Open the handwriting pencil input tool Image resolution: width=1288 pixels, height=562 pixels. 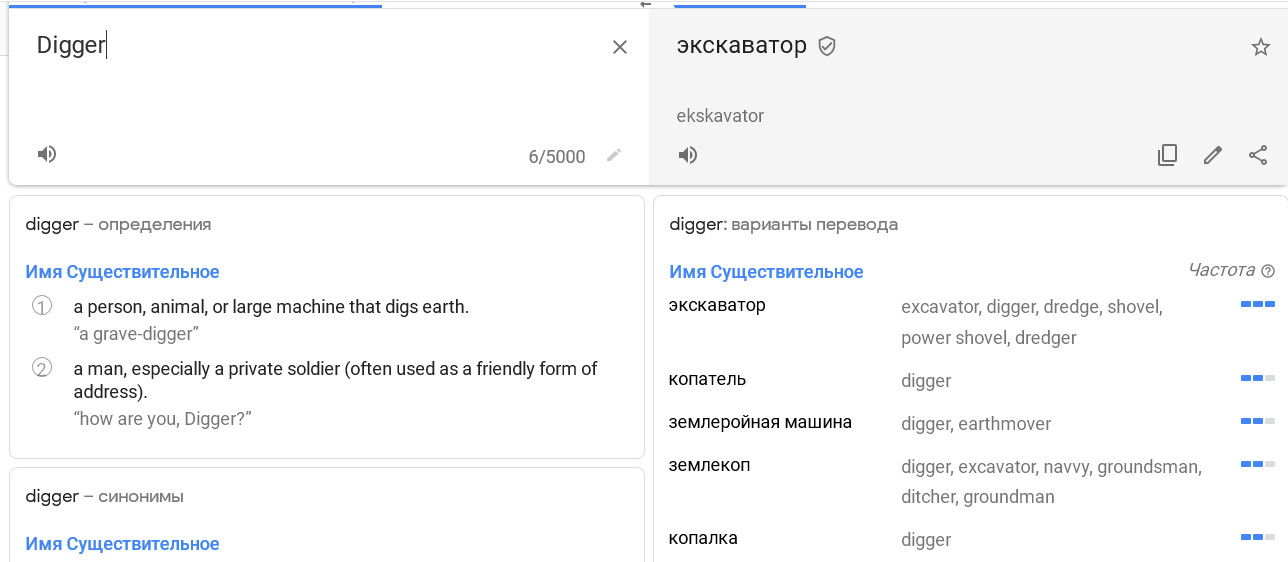614,155
